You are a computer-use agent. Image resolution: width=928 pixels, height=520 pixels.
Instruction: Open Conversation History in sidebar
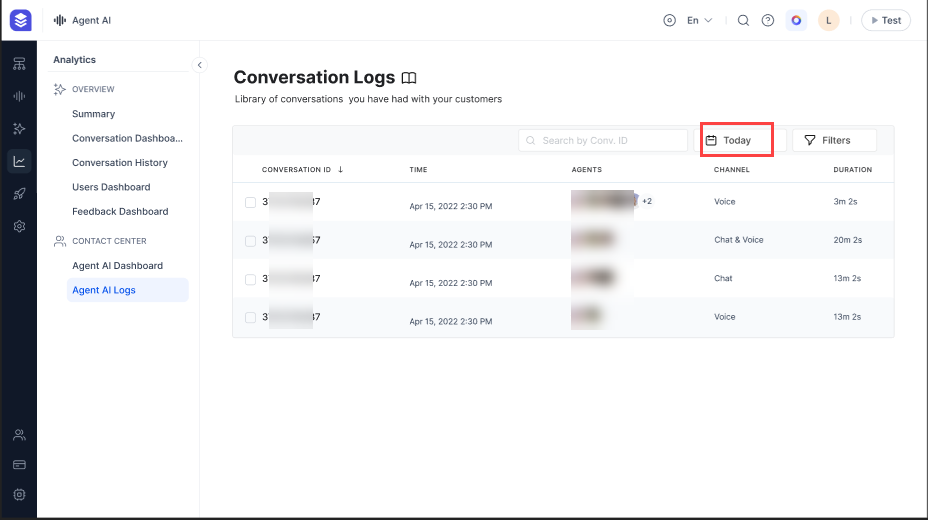point(120,163)
